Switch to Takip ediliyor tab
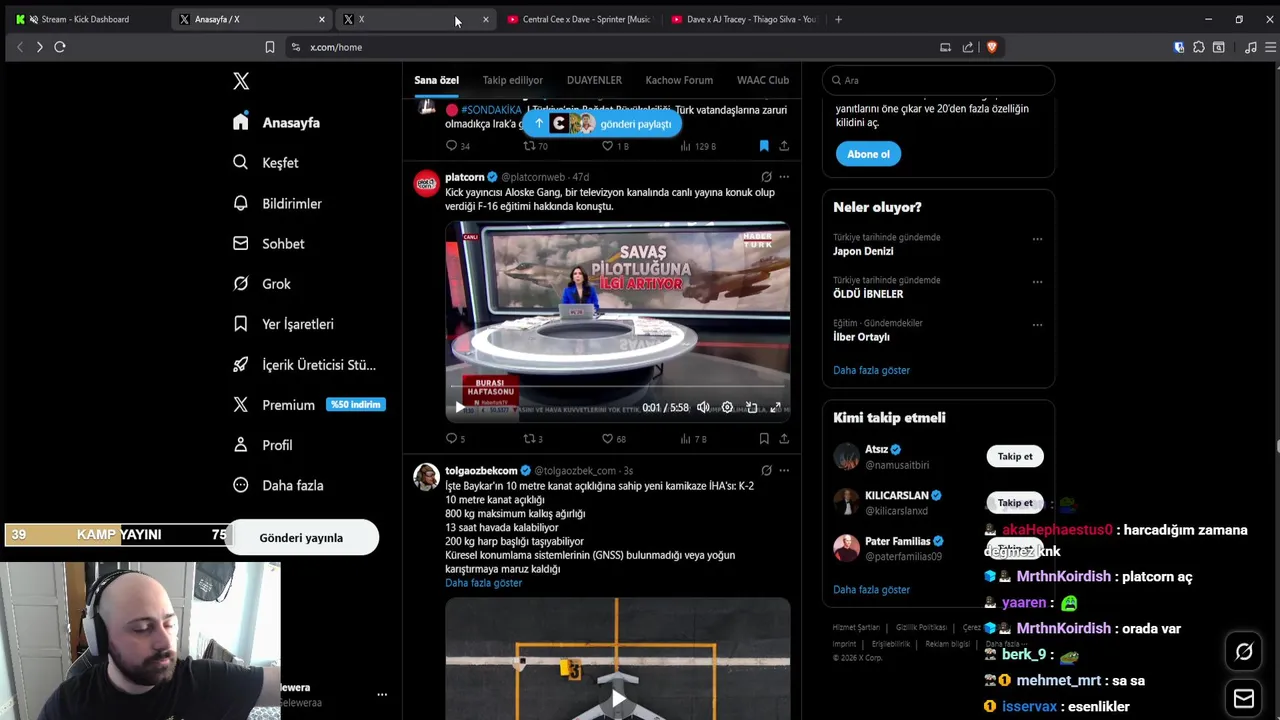Image resolution: width=1280 pixels, height=720 pixels. pyautogui.click(x=513, y=80)
